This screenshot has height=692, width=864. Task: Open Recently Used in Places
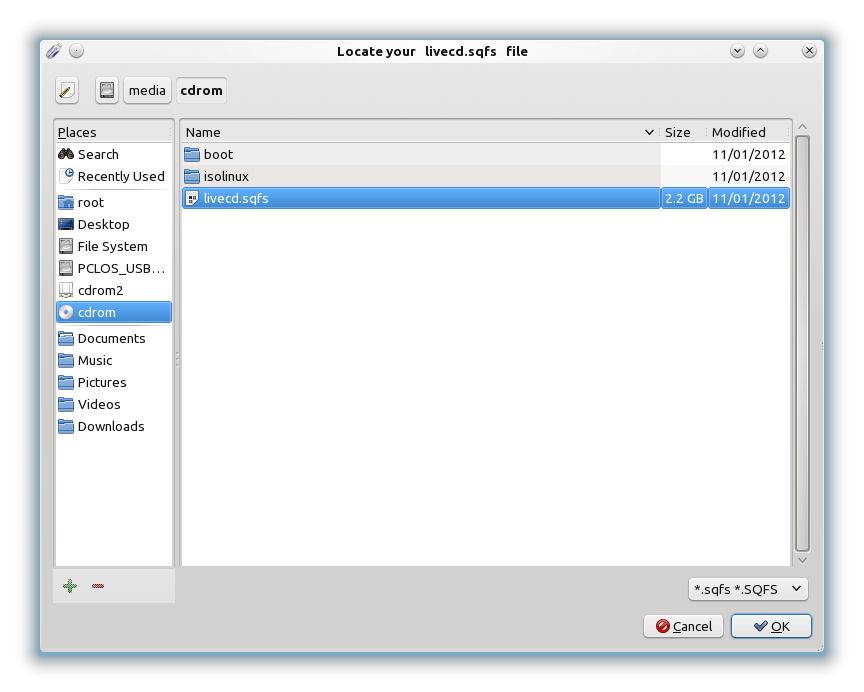[114, 176]
